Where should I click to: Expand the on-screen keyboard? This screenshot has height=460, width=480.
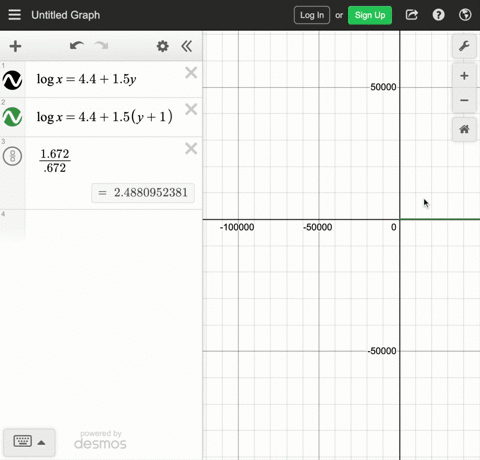pyautogui.click(x=29, y=442)
